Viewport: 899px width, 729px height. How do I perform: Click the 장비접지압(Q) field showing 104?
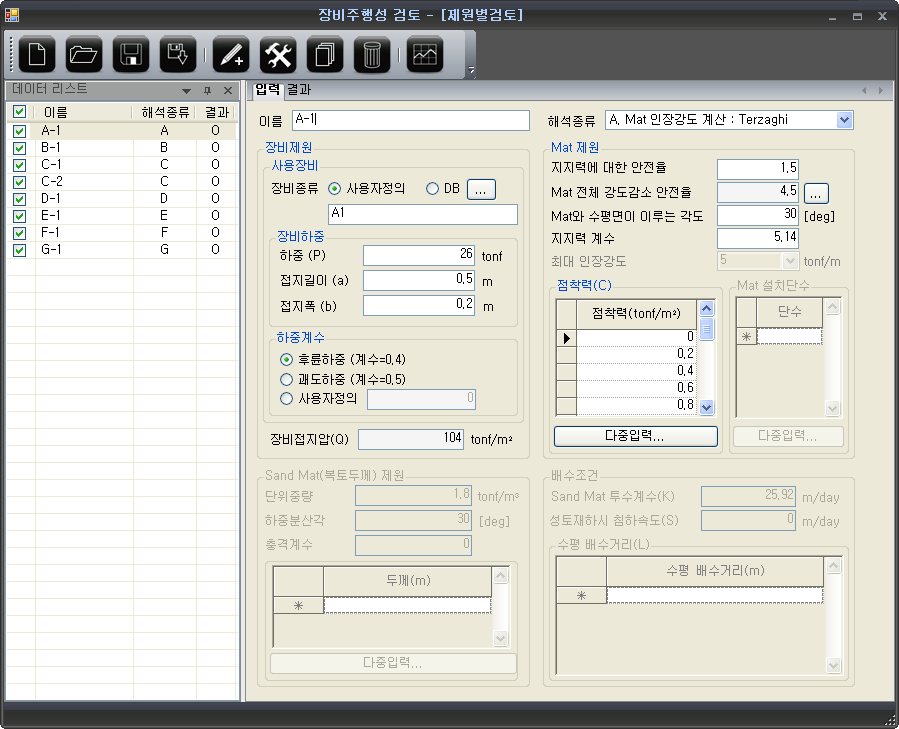pyautogui.click(x=411, y=439)
